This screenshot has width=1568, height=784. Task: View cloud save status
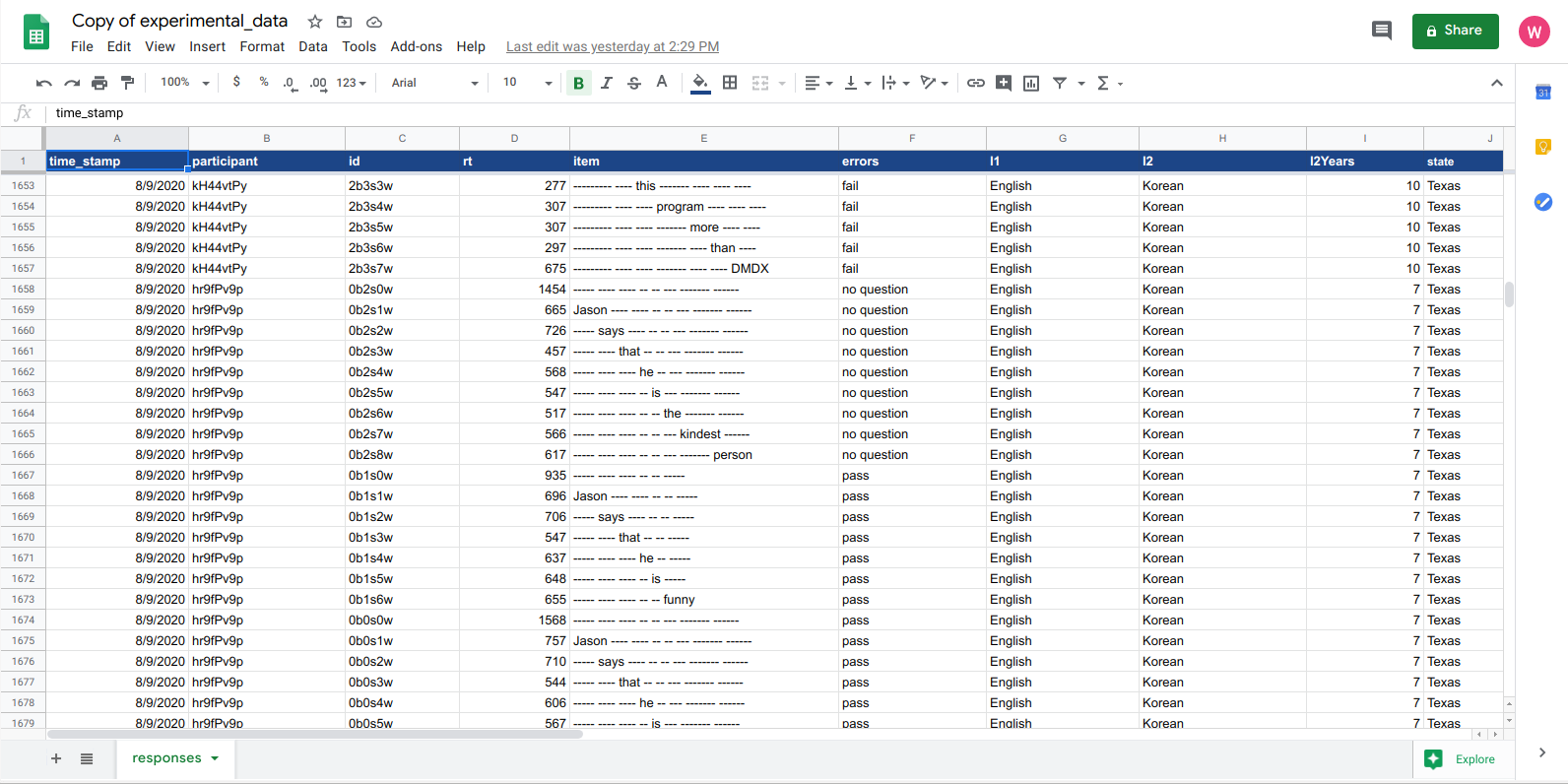coord(374,22)
